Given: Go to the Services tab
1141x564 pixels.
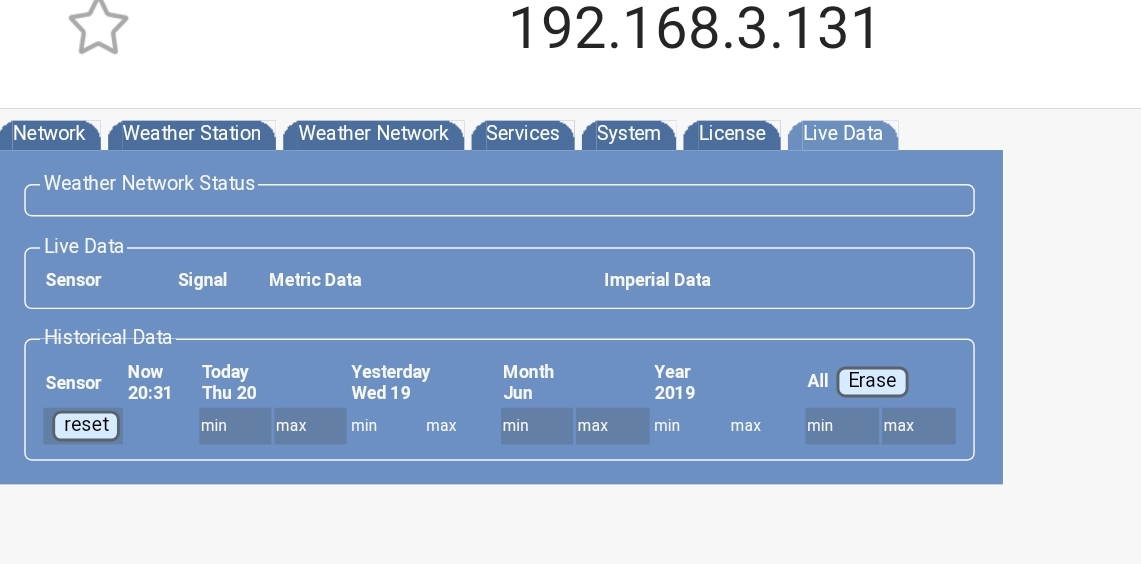Looking at the screenshot, I should 522,134.
